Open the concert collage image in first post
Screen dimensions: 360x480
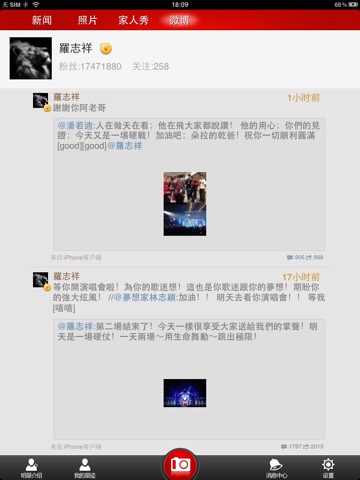tap(185, 204)
